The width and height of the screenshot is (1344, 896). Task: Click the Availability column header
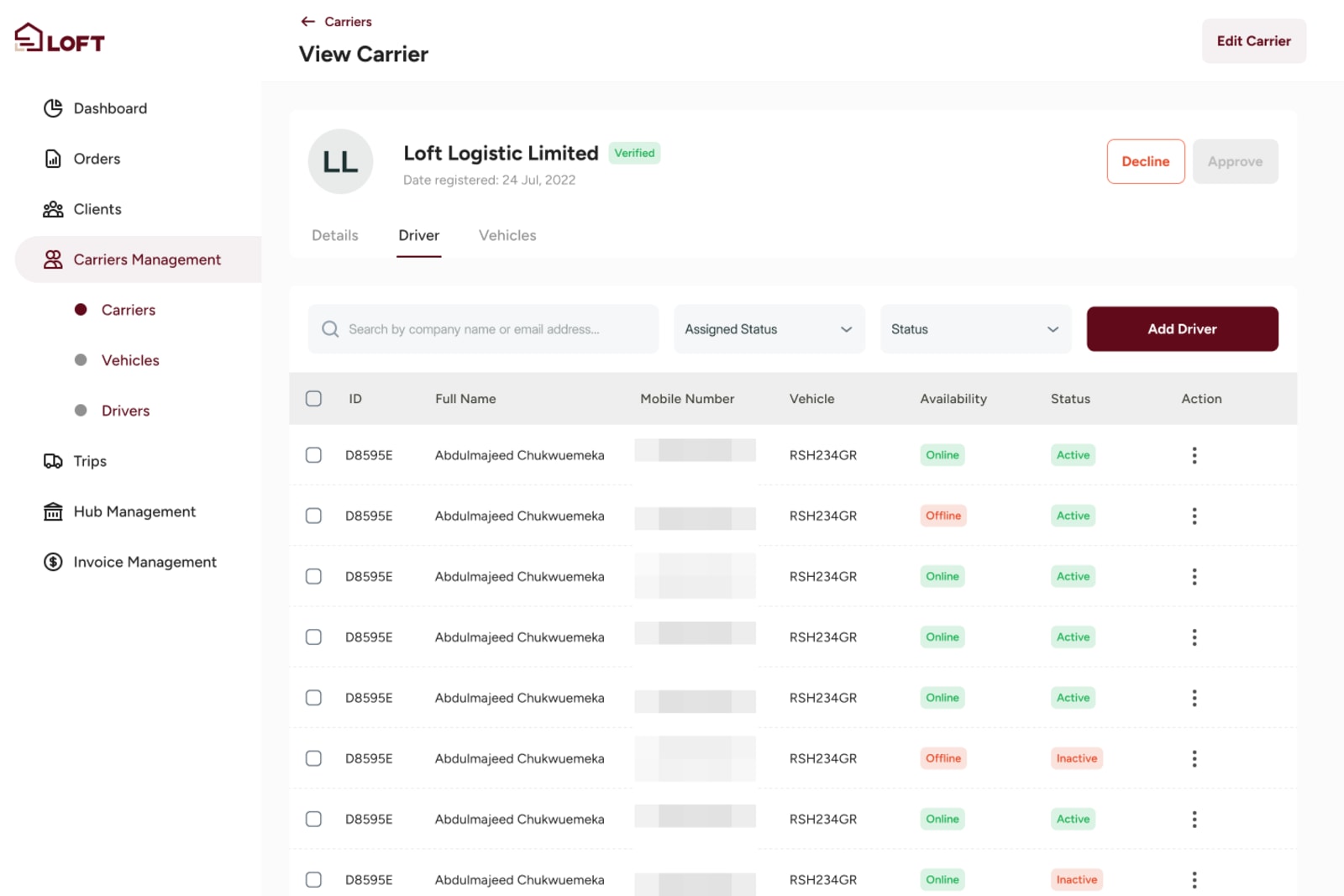click(953, 399)
